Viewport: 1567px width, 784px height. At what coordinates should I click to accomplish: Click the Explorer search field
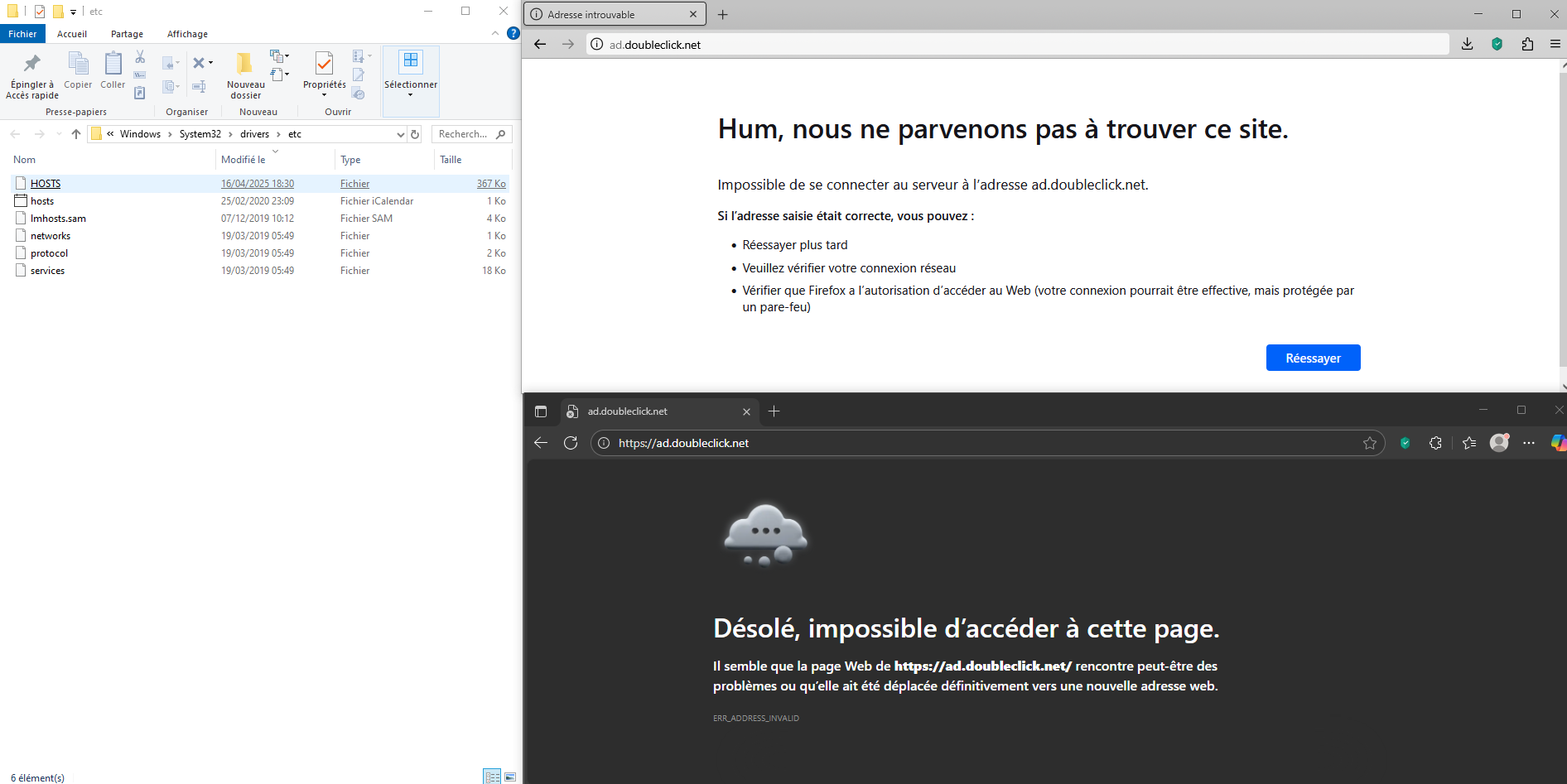471,134
